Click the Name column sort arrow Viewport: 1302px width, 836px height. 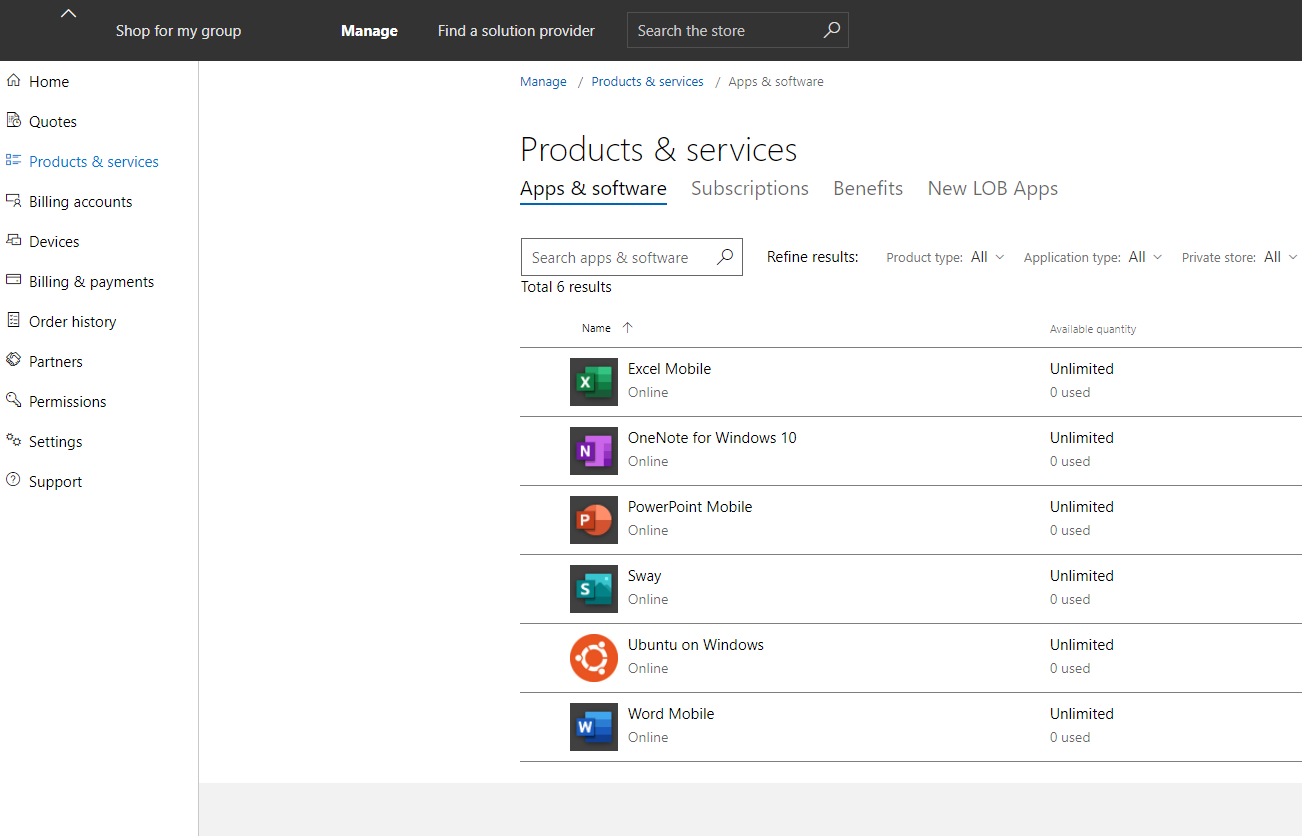[x=627, y=328]
